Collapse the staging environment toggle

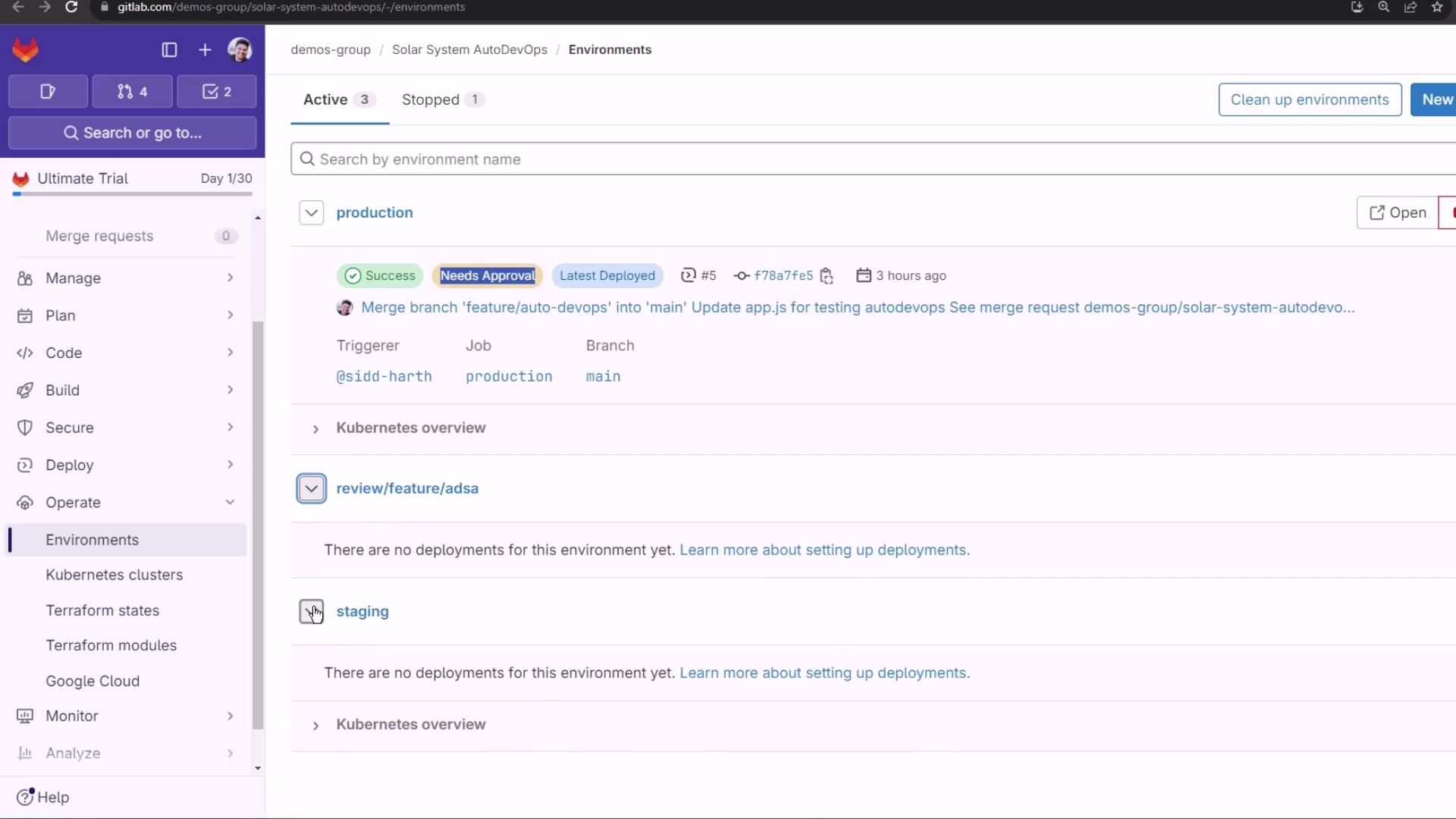(x=311, y=612)
